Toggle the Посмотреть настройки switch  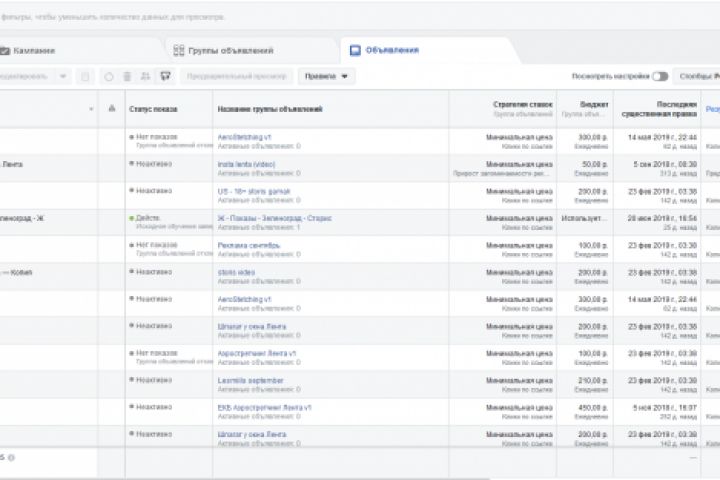point(660,76)
